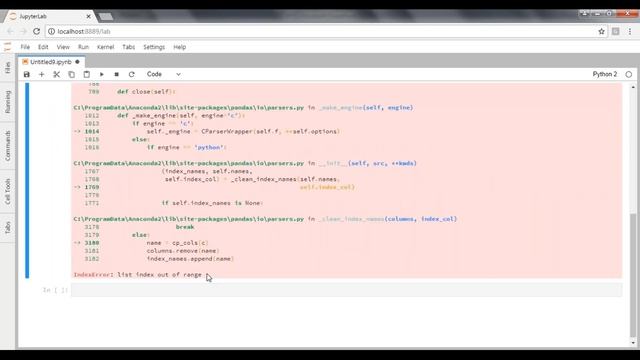The height and width of the screenshot is (360, 640).
Task: Open the Settings menu
Action: (x=154, y=47)
